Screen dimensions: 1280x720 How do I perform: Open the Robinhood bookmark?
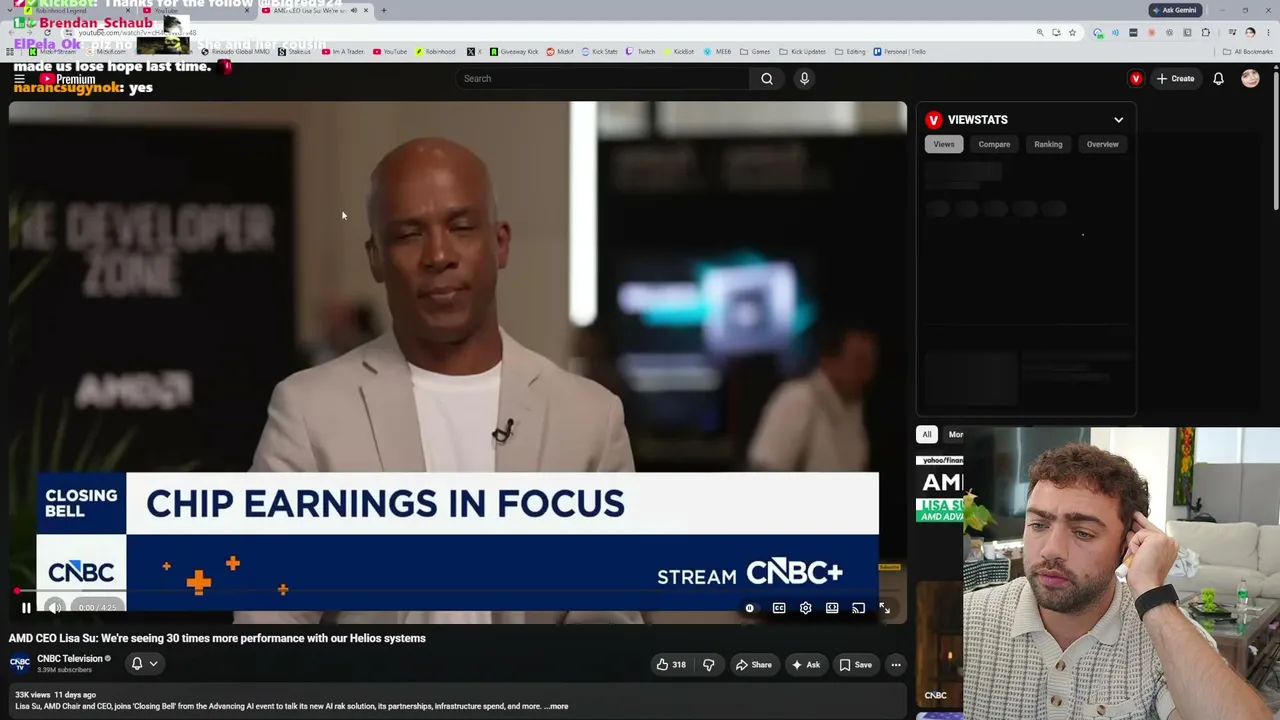tap(436, 52)
